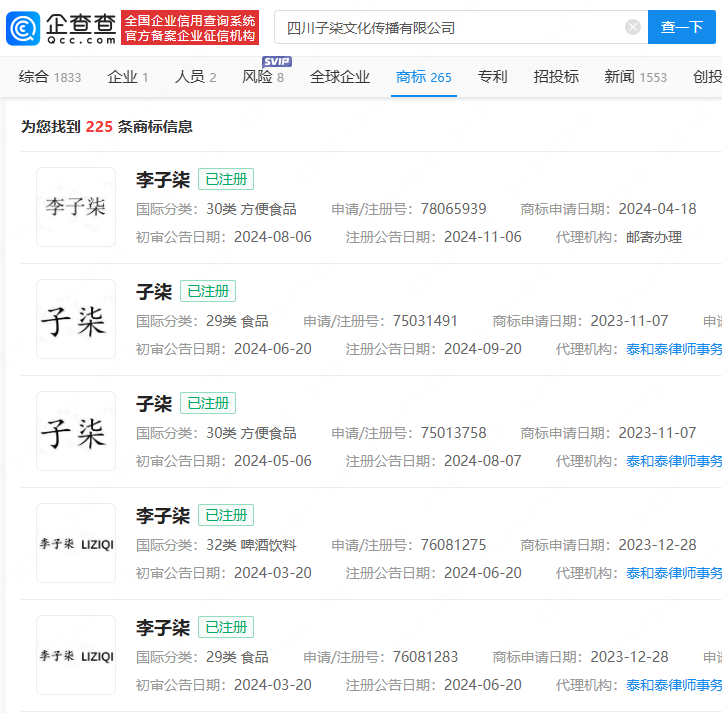
Task: Click the 225 result count text
Action: coord(99,127)
